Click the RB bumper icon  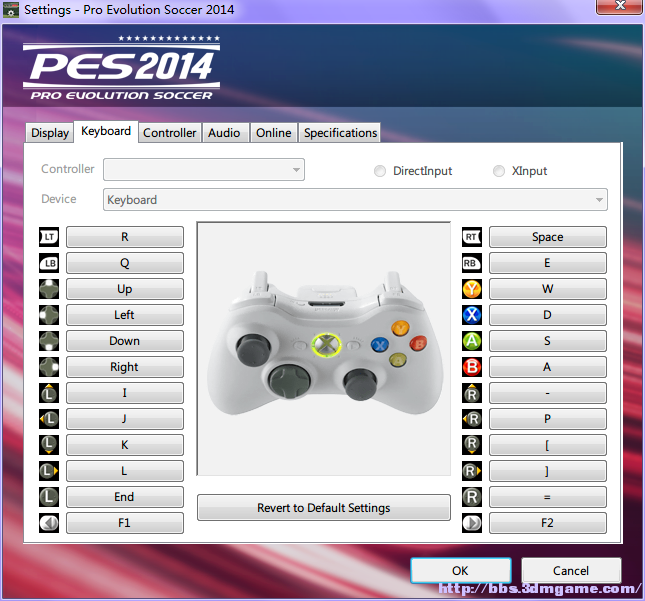coord(472,263)
